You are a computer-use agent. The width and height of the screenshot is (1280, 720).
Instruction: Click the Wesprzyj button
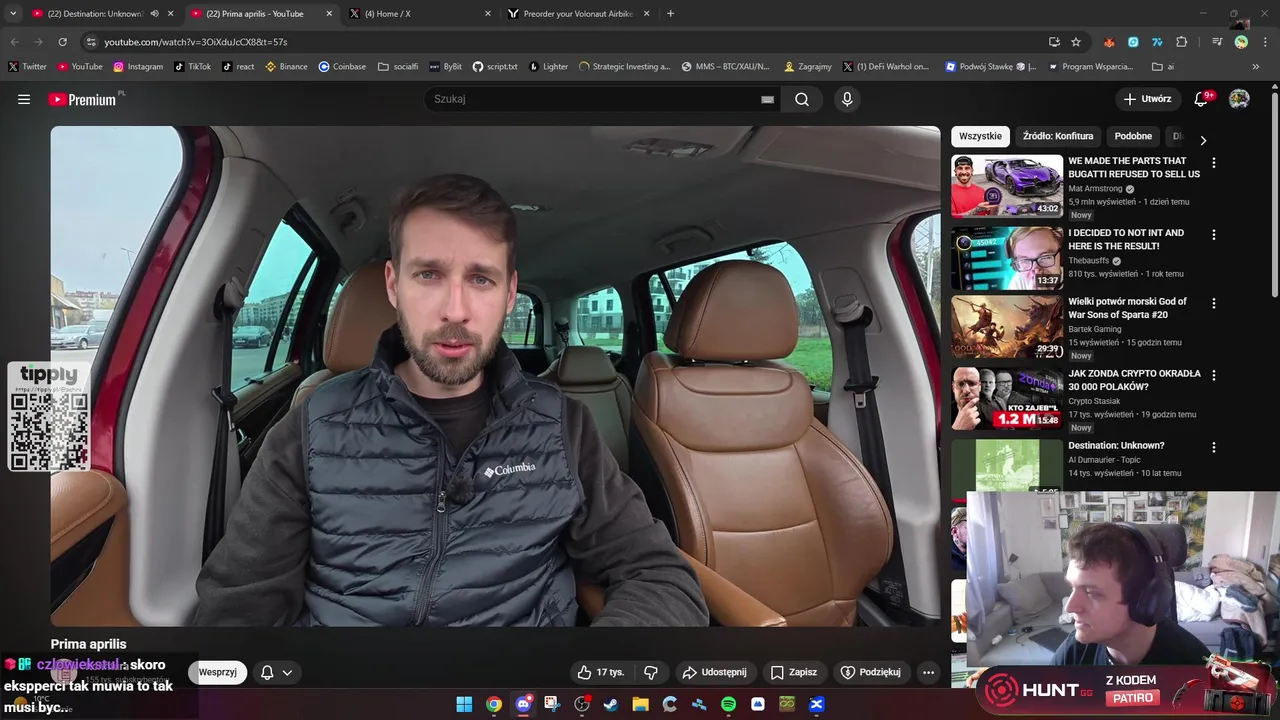217,672
